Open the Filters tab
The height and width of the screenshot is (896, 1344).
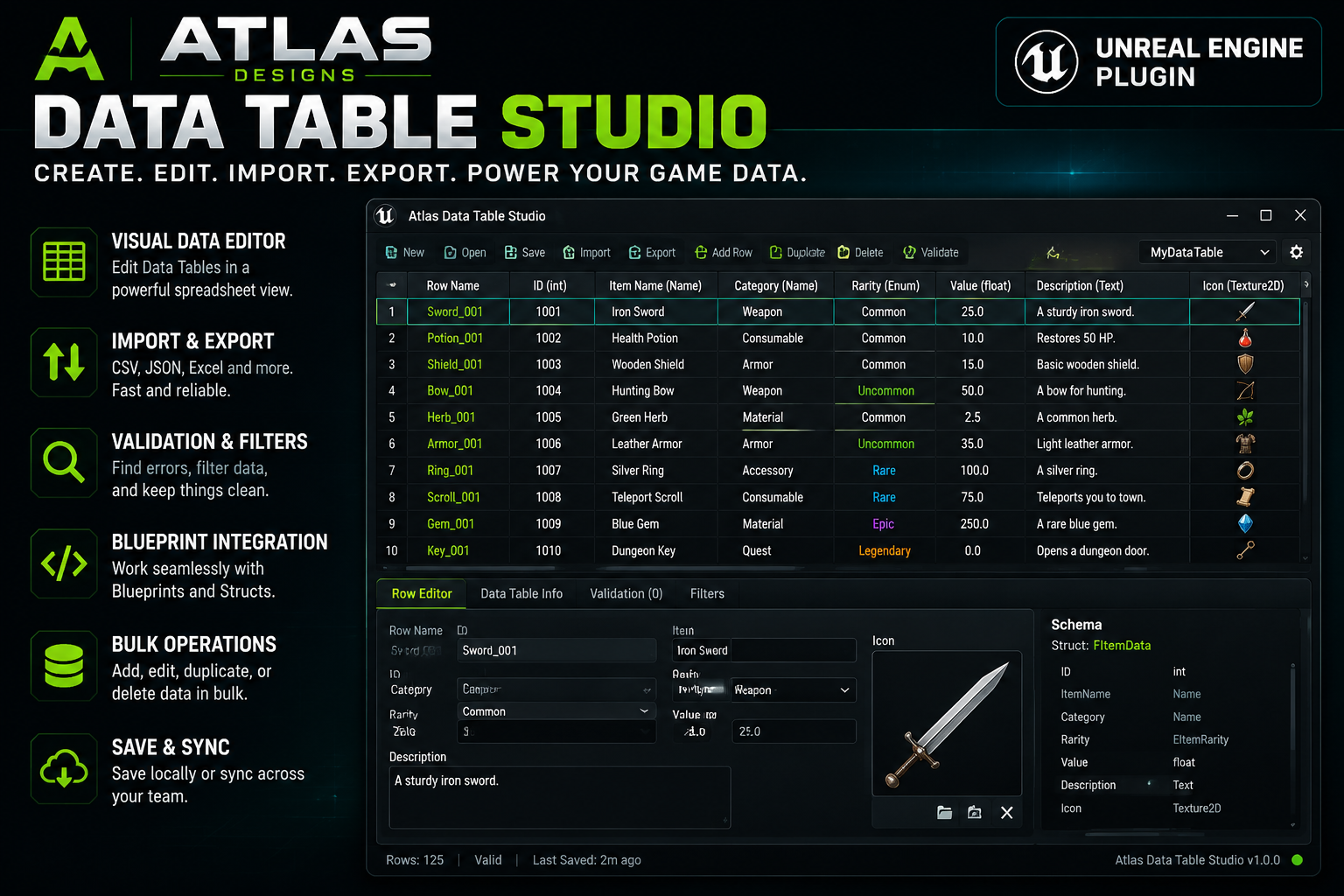pos(707,593)
